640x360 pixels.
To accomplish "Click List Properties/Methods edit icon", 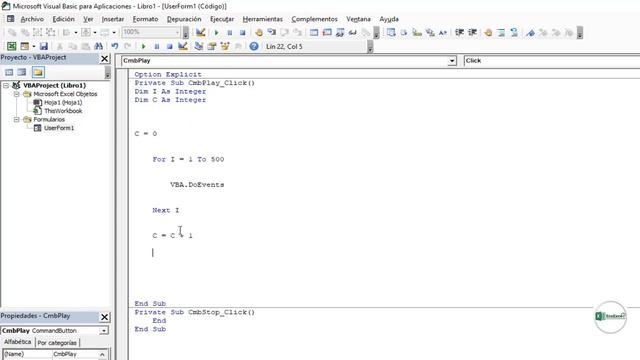I will [391, 32].
